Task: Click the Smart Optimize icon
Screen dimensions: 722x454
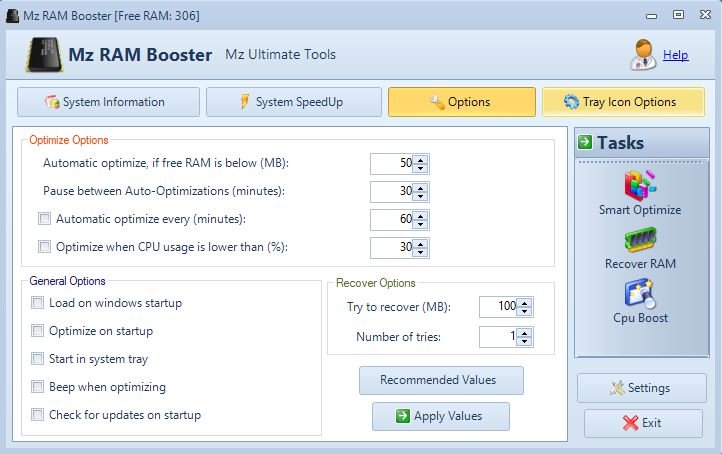Action: point(640,186)
